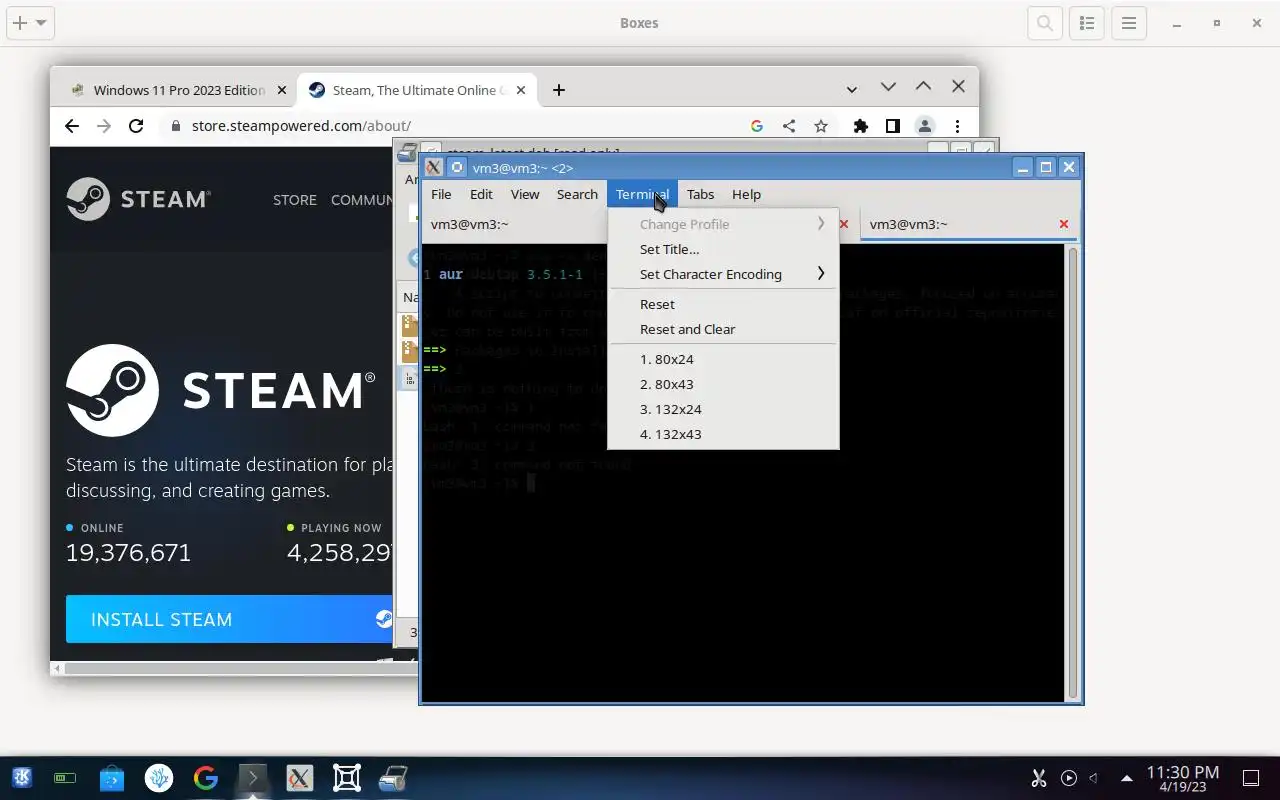Open the browser three-dot menu
The height and width of the screenshot is (800, 1280).
coord(957,126)
